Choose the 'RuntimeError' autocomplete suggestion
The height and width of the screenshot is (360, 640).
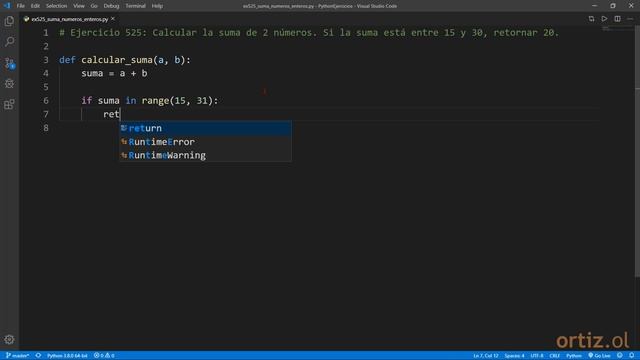(x=205, y=142)
